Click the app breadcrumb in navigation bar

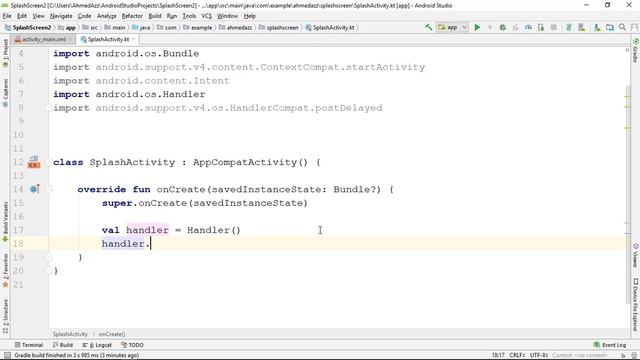(x=67, y=27)
